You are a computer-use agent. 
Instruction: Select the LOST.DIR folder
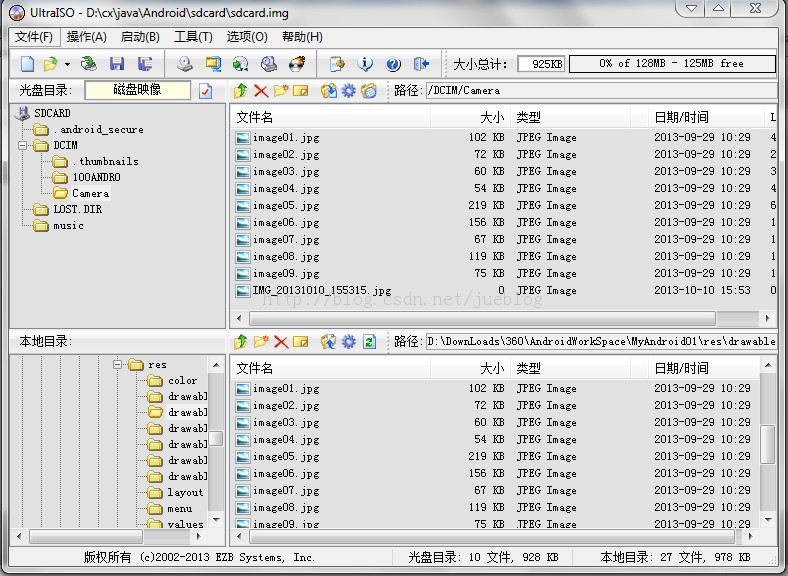pos(78,209)
